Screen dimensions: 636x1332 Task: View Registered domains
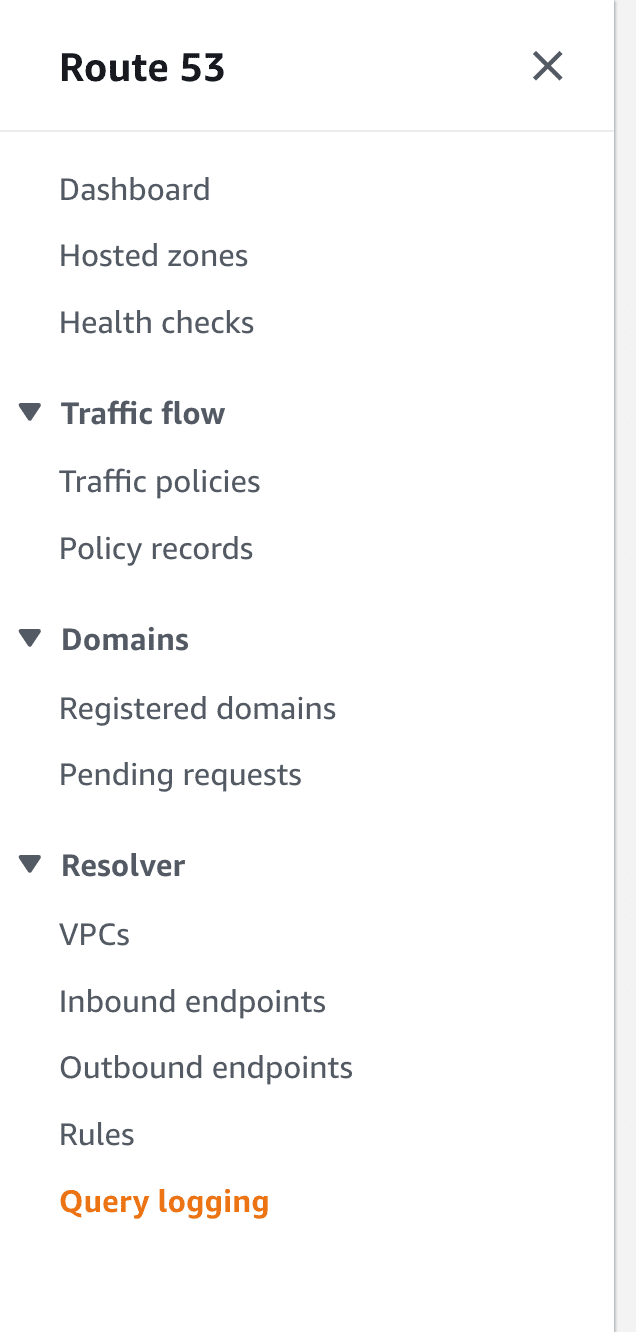point(198,709)
